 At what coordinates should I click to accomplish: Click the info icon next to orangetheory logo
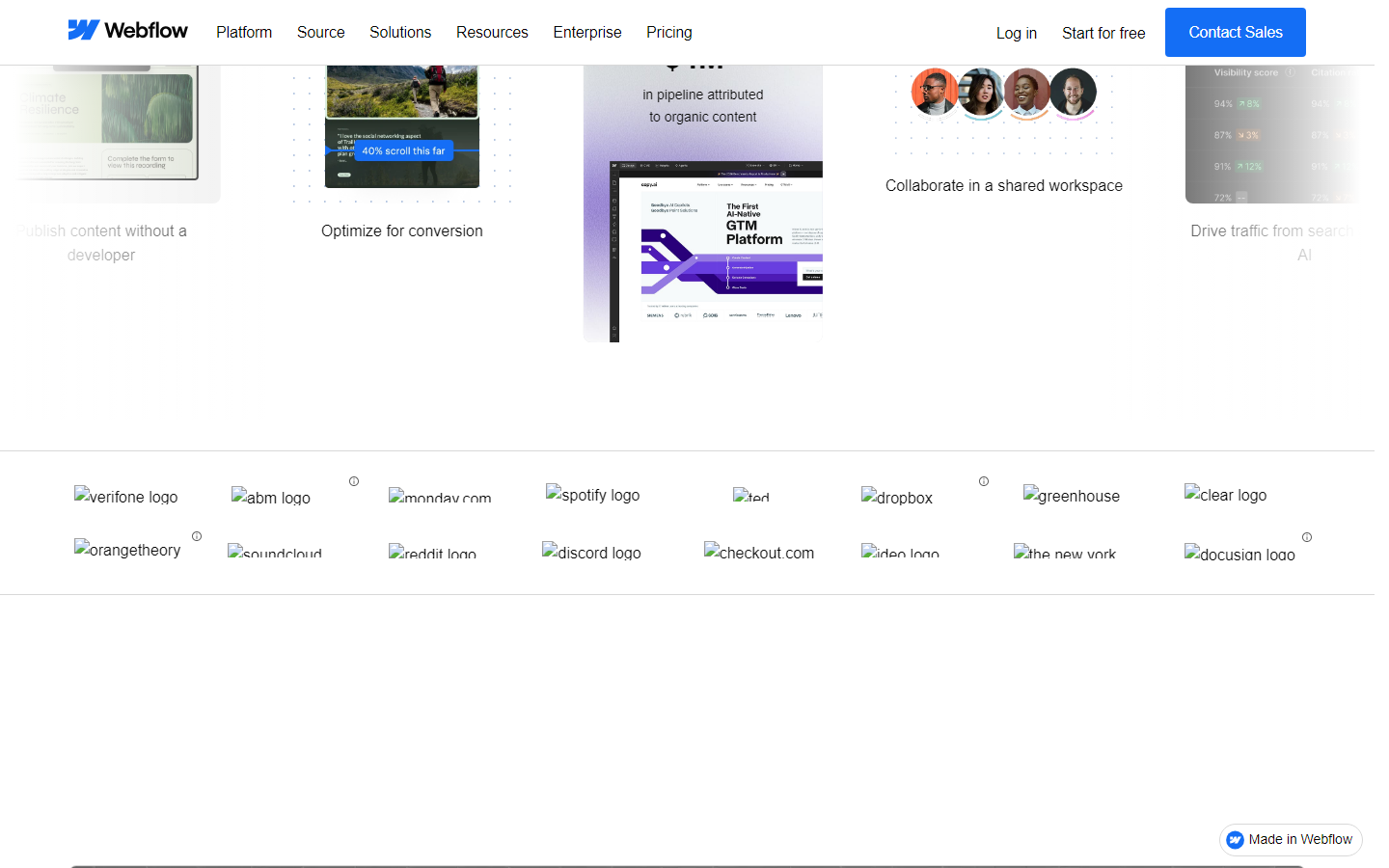[x=197, y=536]
